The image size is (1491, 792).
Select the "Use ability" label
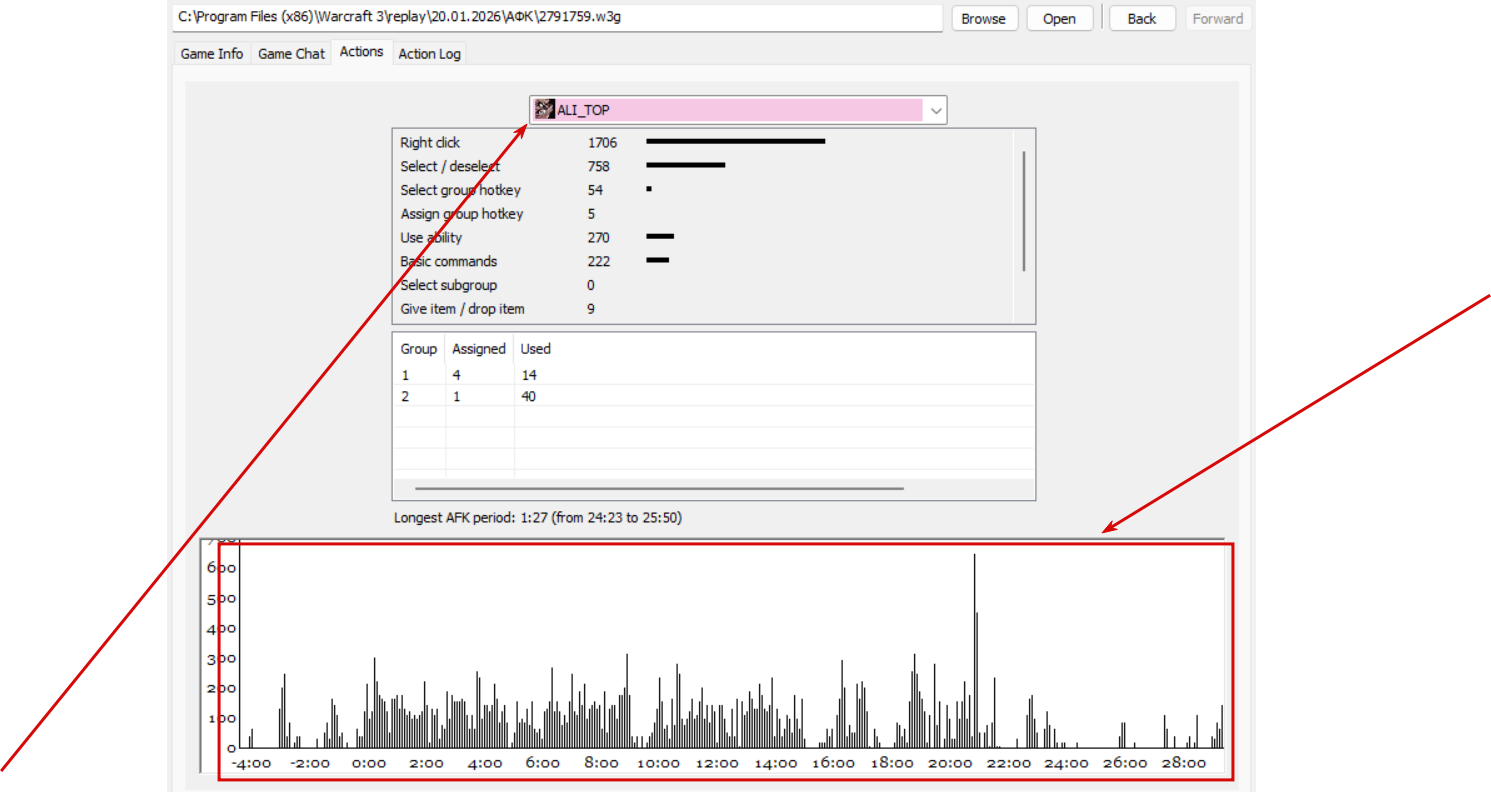[x=431, y=238]
